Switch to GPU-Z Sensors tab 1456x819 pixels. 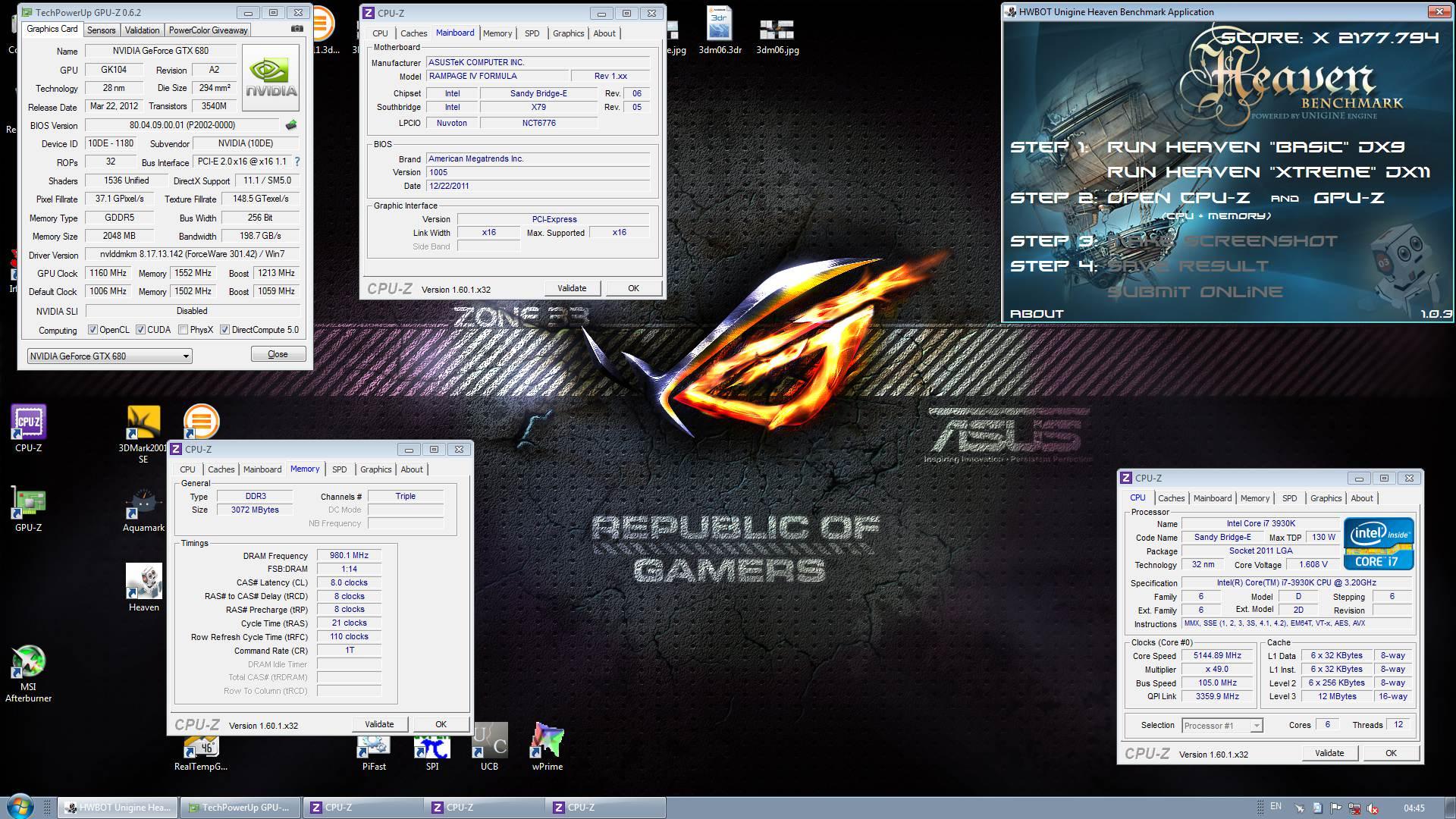coord(101,30)
